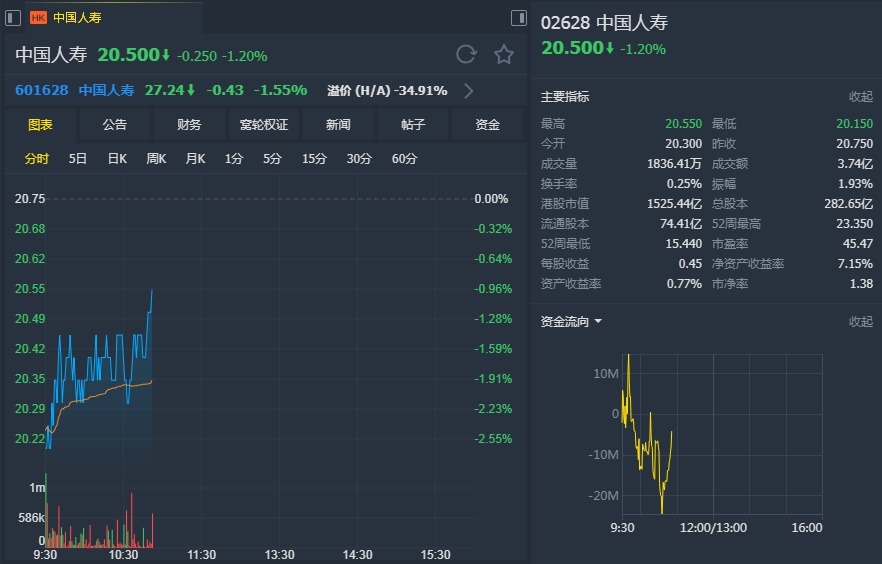The width and height of the screenshot is (882, 564).
Task: Switch to the 公告 tab
Action: tap(115, 125)
